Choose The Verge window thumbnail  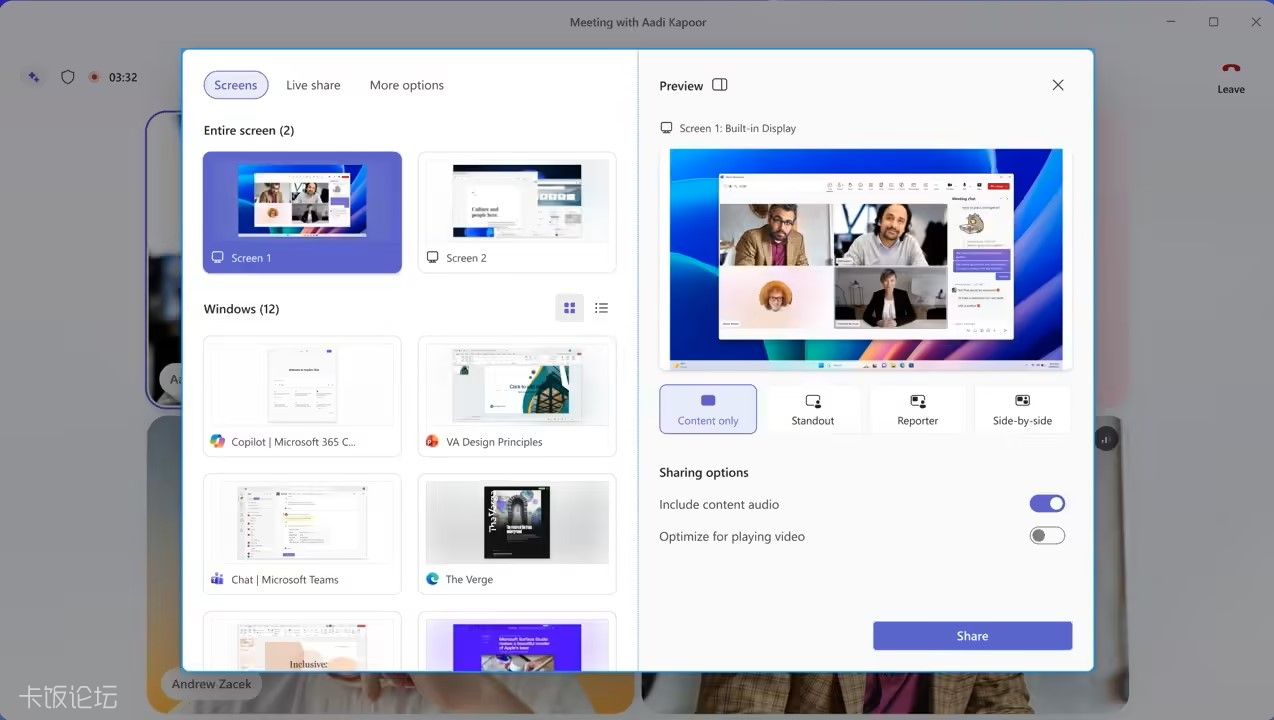coord(517,534)
